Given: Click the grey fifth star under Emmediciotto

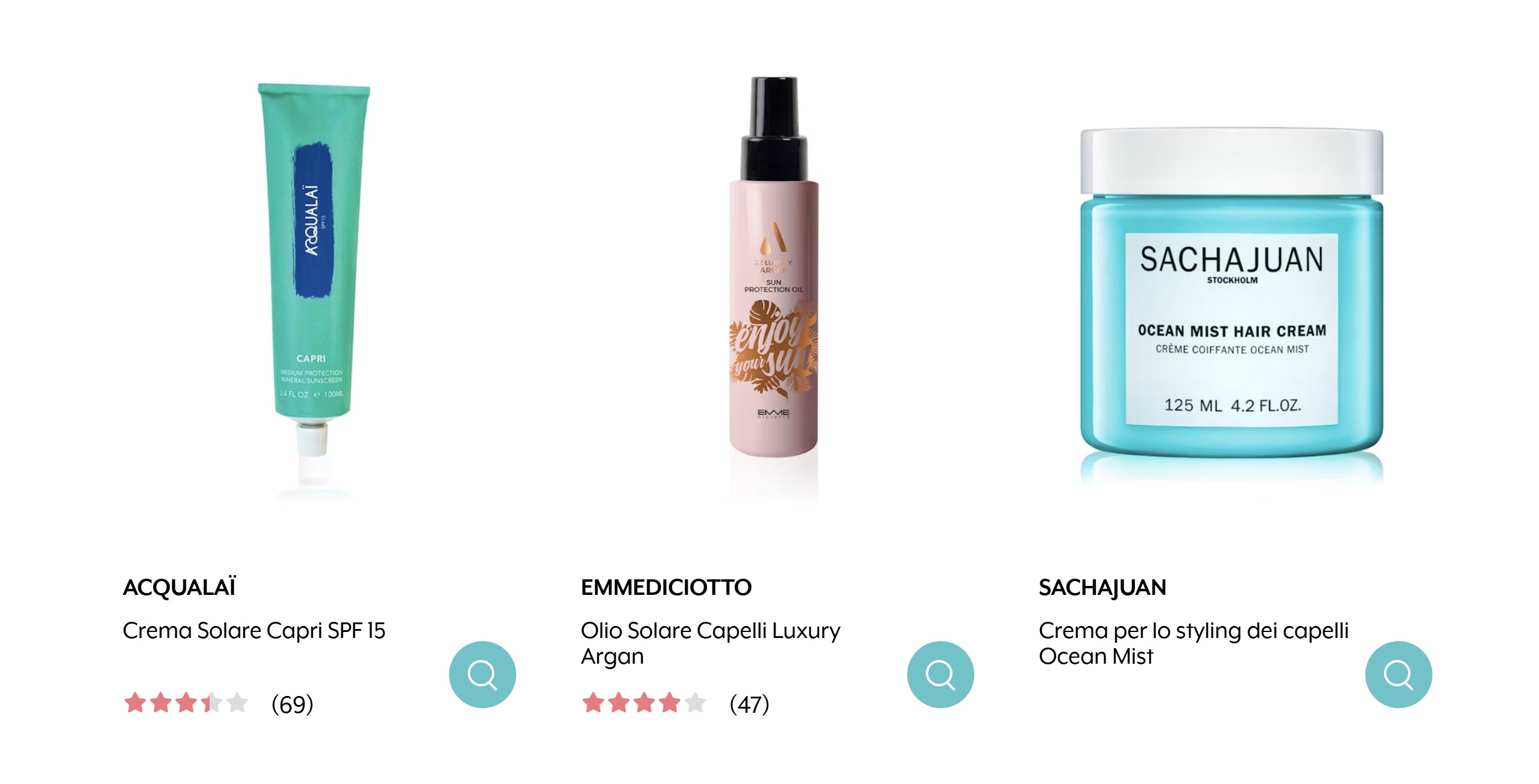Looking at the screenshot, I should (x=695, y=703).
